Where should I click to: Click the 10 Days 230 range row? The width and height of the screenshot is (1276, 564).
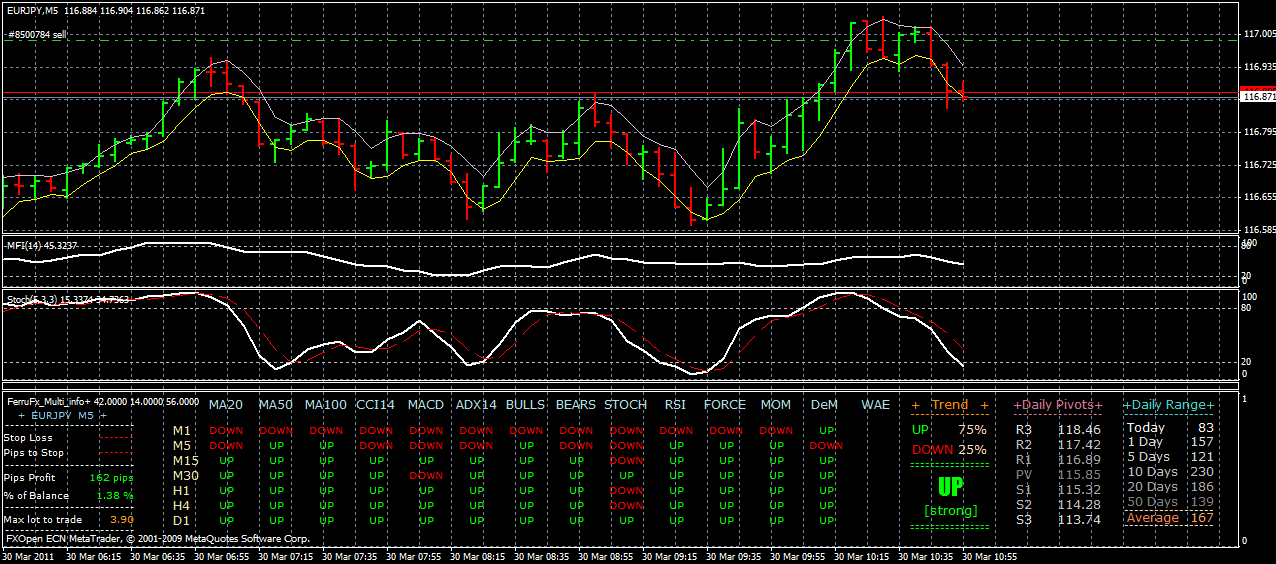click(1170, 472)
